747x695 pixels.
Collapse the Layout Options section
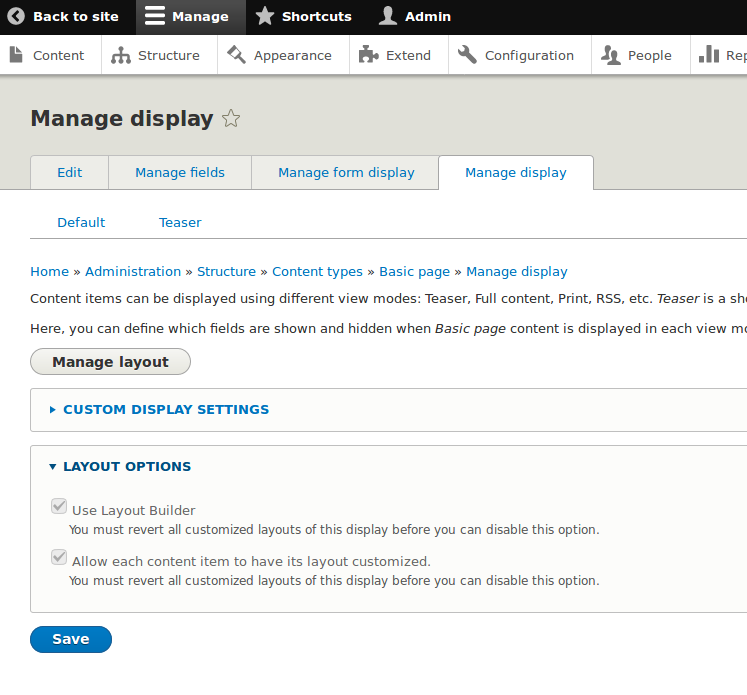tap(127, 467)
